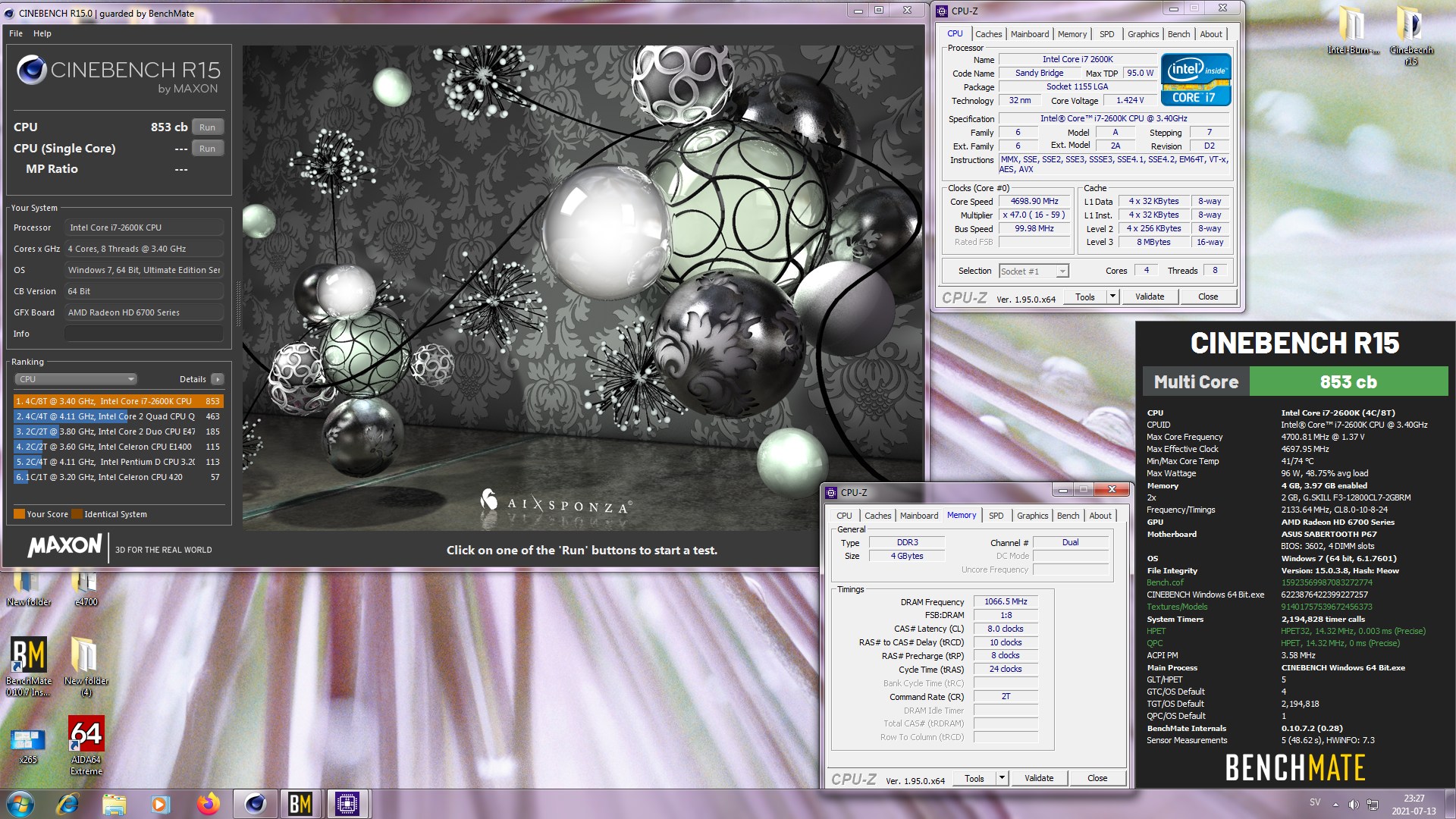The height and width of the screenshot is (819, 1456).
Task: Open Memory tab in top CPU-Z
Action: pyautogui.click(x=1072, y=34)
